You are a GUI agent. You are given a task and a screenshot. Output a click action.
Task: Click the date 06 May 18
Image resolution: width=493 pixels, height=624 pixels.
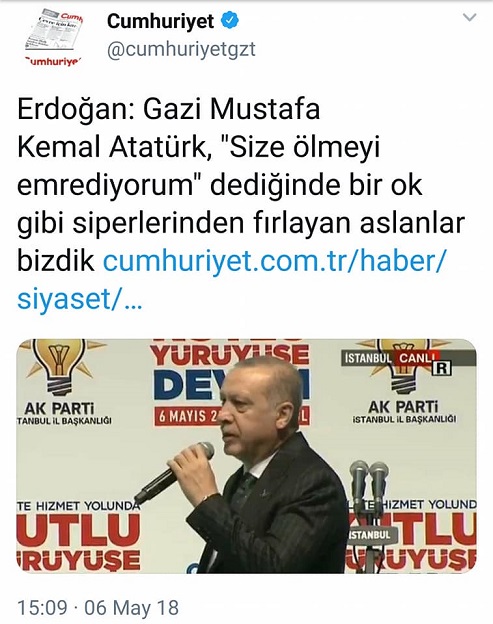click(x=132, y=608)
